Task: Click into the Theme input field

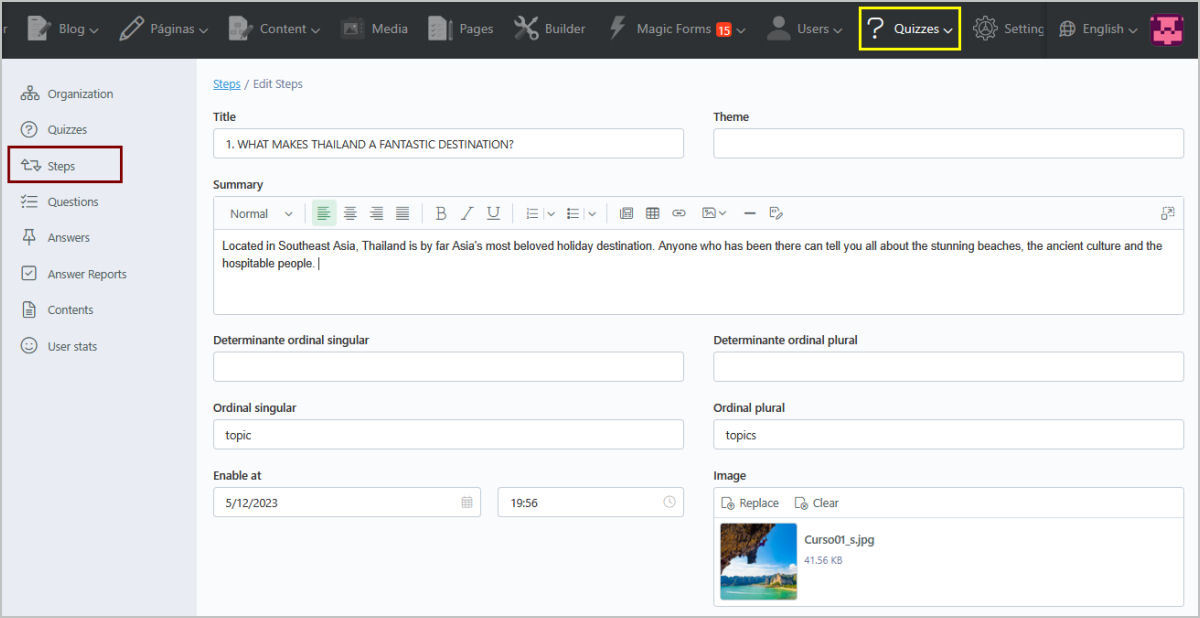Action: click(x=948, y=143)
